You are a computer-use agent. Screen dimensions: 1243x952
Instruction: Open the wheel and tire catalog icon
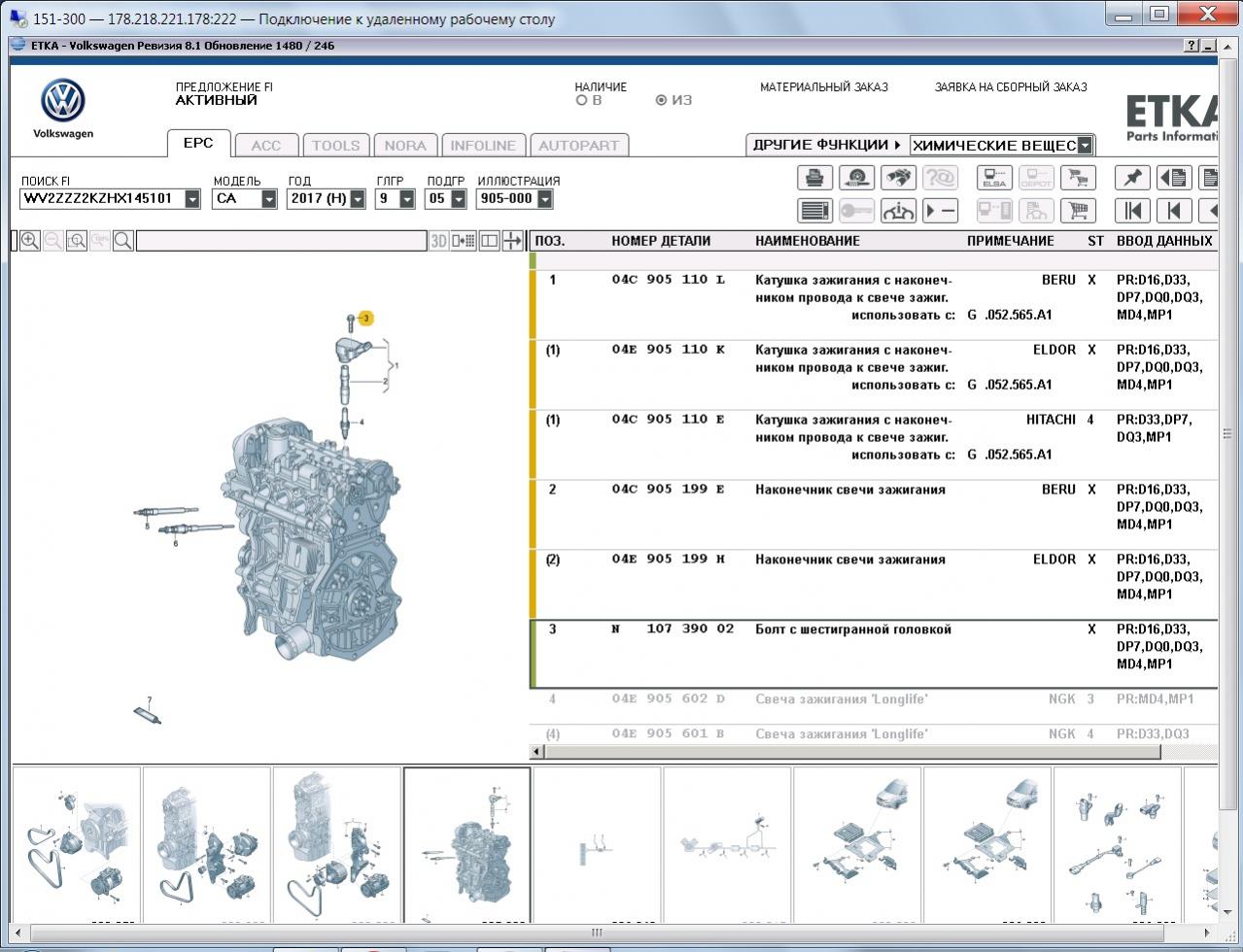[856, 178]
